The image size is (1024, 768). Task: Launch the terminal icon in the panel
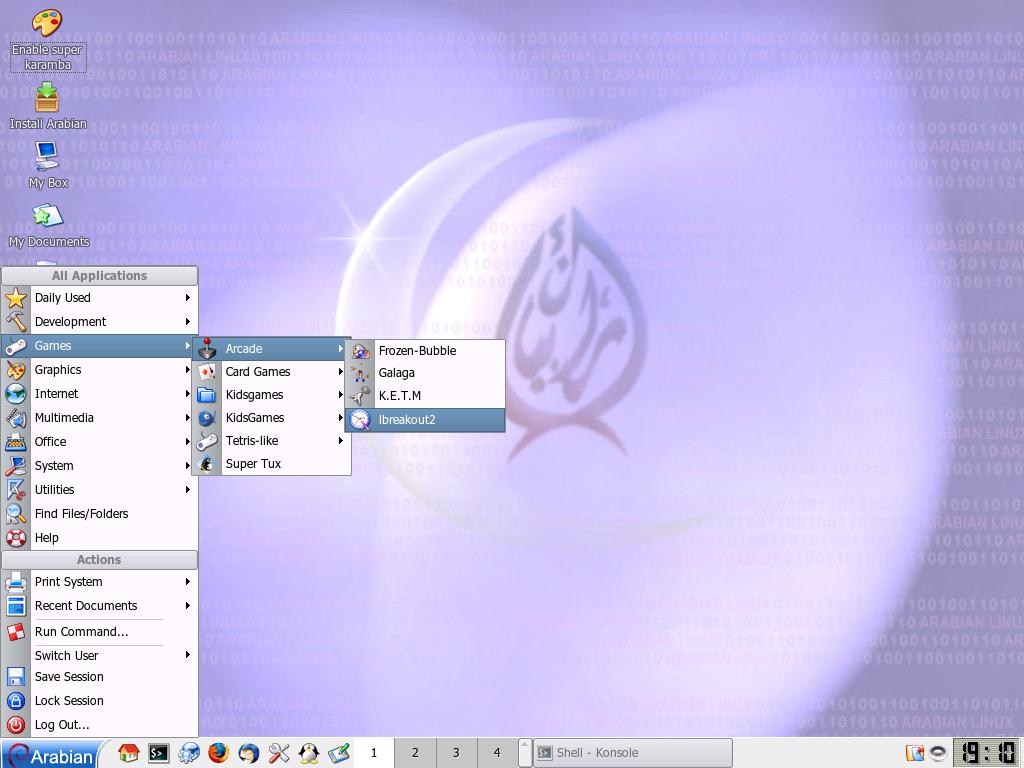click(x=159, y=753)
